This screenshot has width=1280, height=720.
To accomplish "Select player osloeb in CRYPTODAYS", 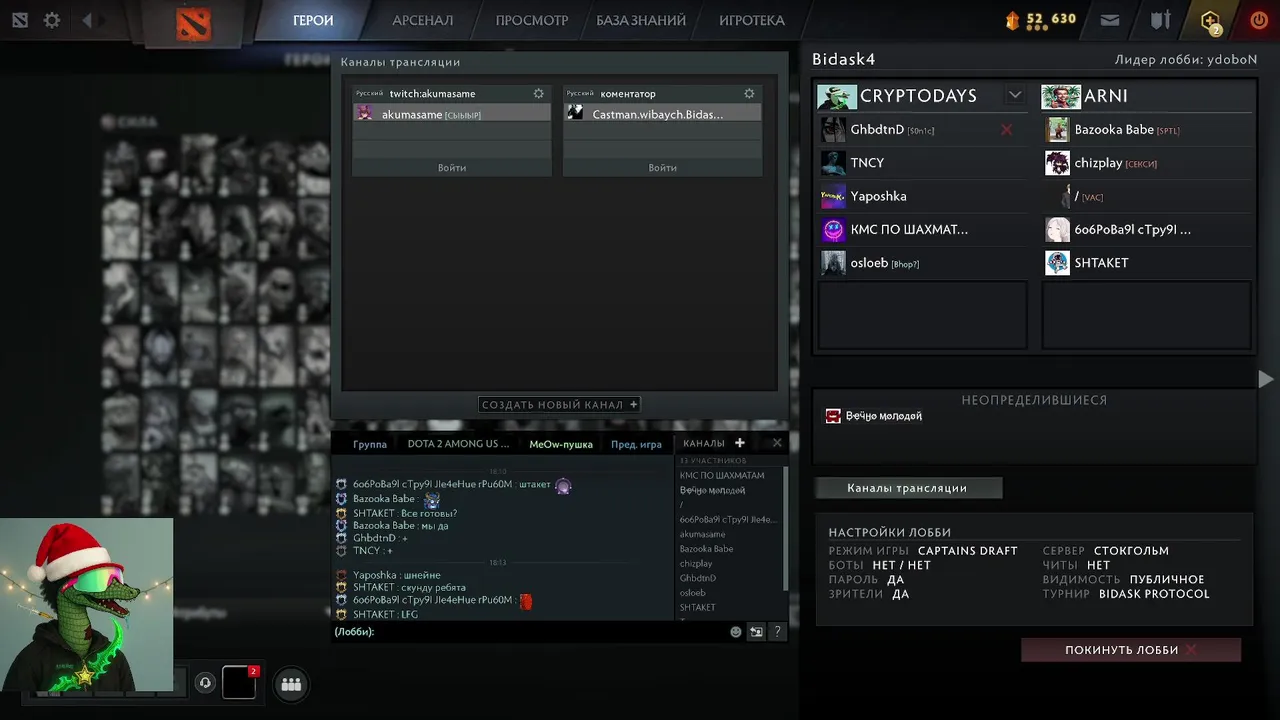I will pos(923,263).
